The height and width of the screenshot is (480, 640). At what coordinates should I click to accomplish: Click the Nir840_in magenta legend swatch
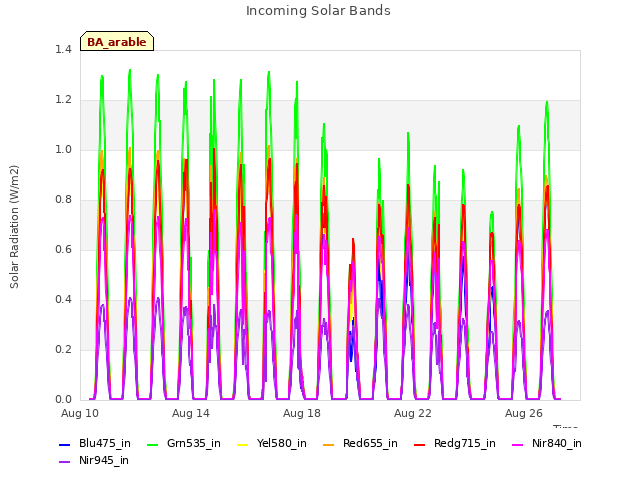point(518,444)
